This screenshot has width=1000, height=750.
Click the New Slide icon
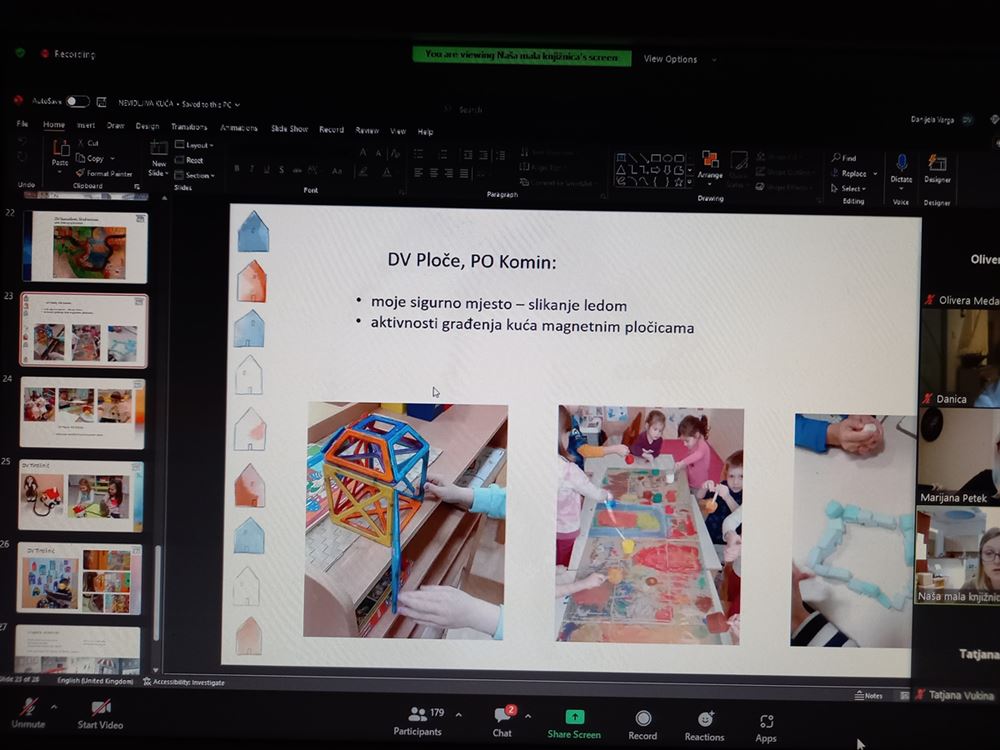tap(159, 149)
